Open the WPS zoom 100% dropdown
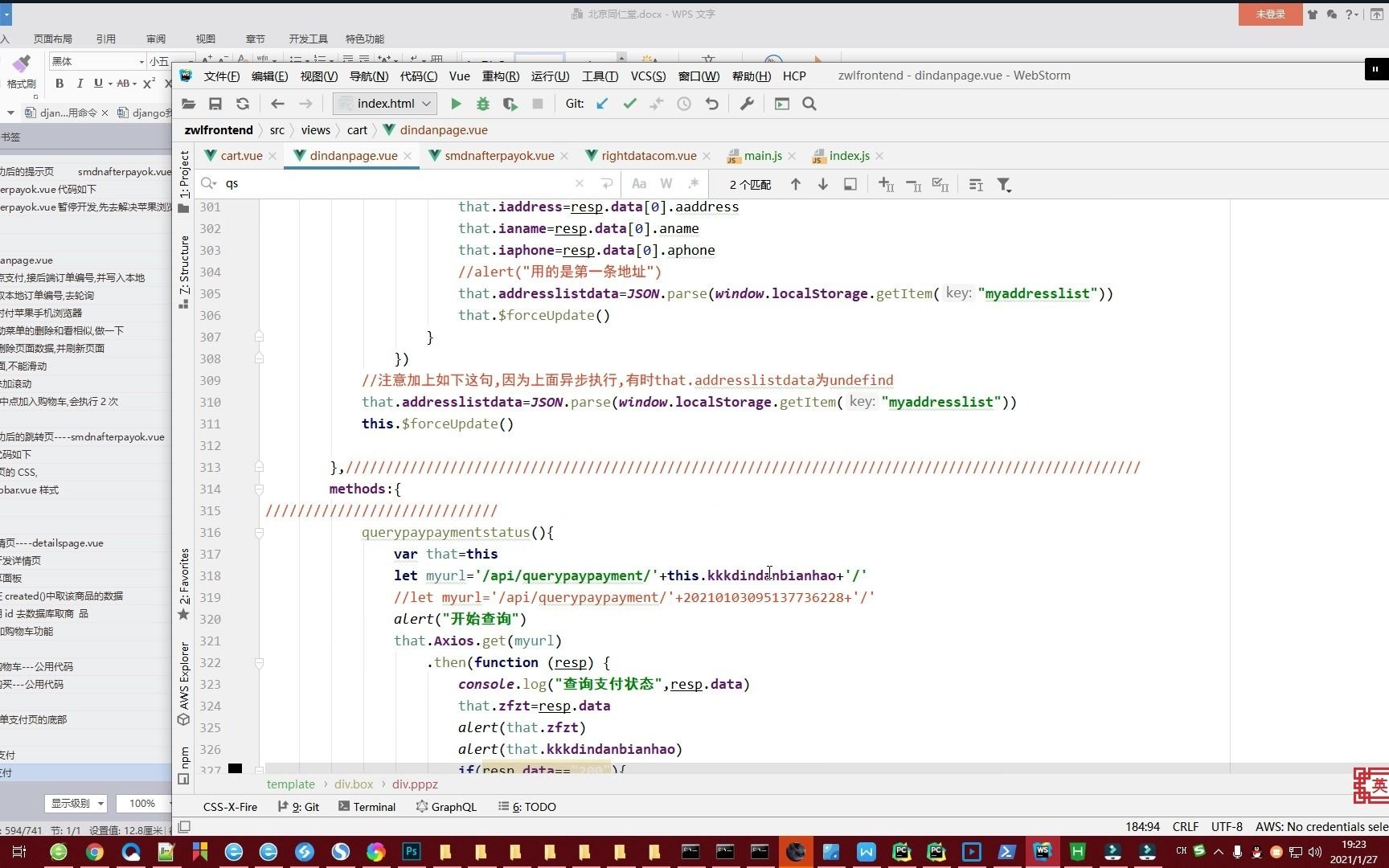1389x868 pixels. click(x=144, y=803)
